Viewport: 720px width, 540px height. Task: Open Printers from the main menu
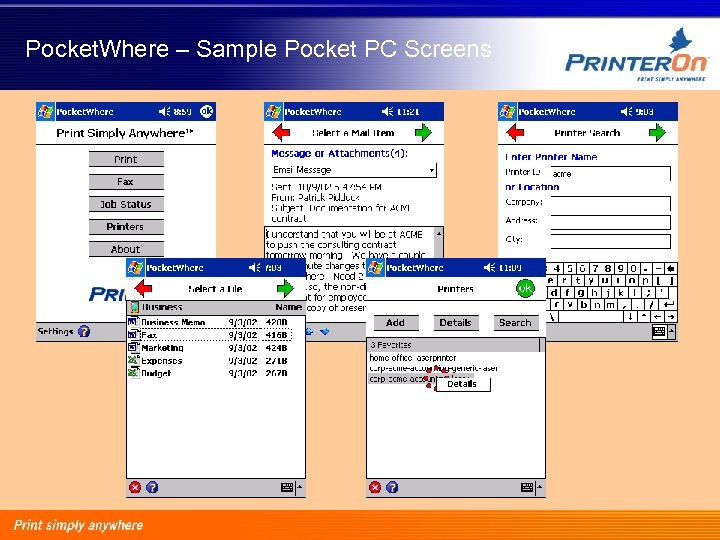(x=126, y=227)
